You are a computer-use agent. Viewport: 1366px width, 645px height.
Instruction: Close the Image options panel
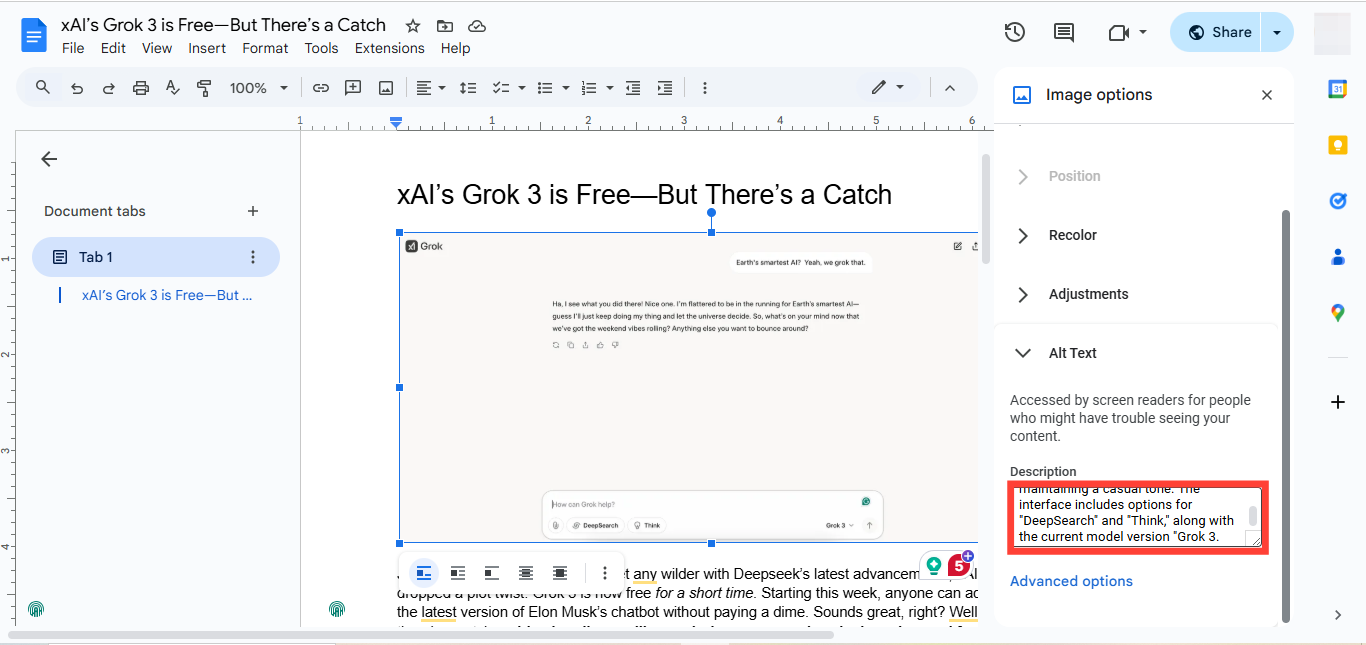coord(1267,95)
